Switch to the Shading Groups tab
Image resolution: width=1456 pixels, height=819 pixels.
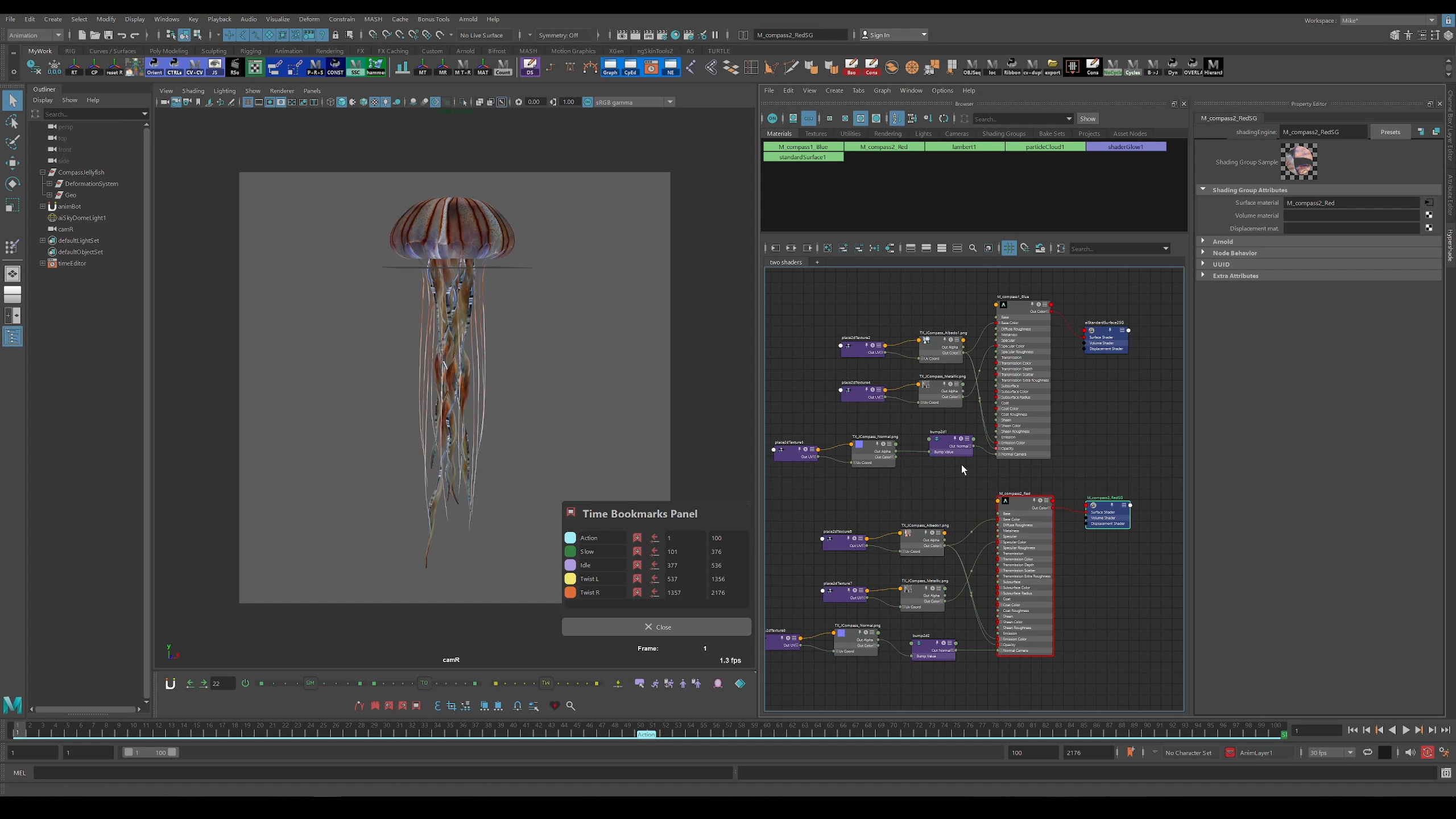pyautogui.click(x=1003, y=134)
